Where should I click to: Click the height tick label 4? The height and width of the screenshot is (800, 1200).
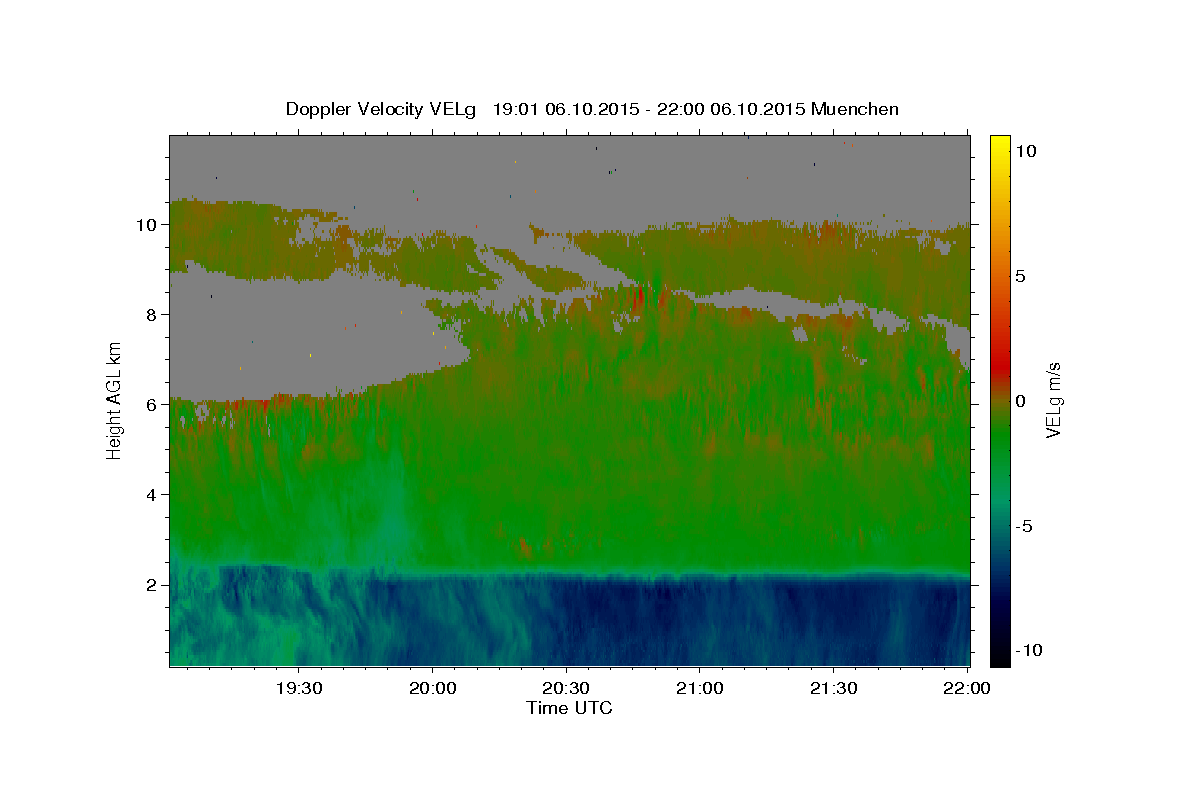pyautogui.click(x=154, y=495)
